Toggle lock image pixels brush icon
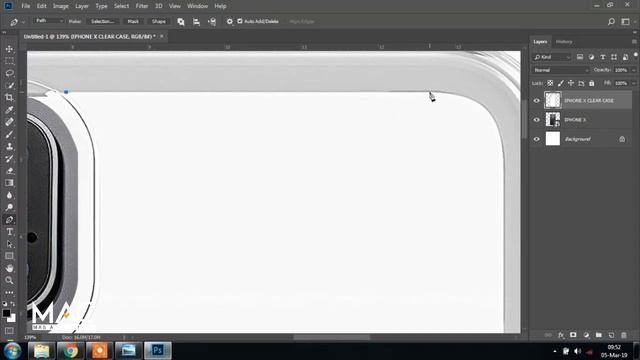The image size is (640, 360). 561,83
